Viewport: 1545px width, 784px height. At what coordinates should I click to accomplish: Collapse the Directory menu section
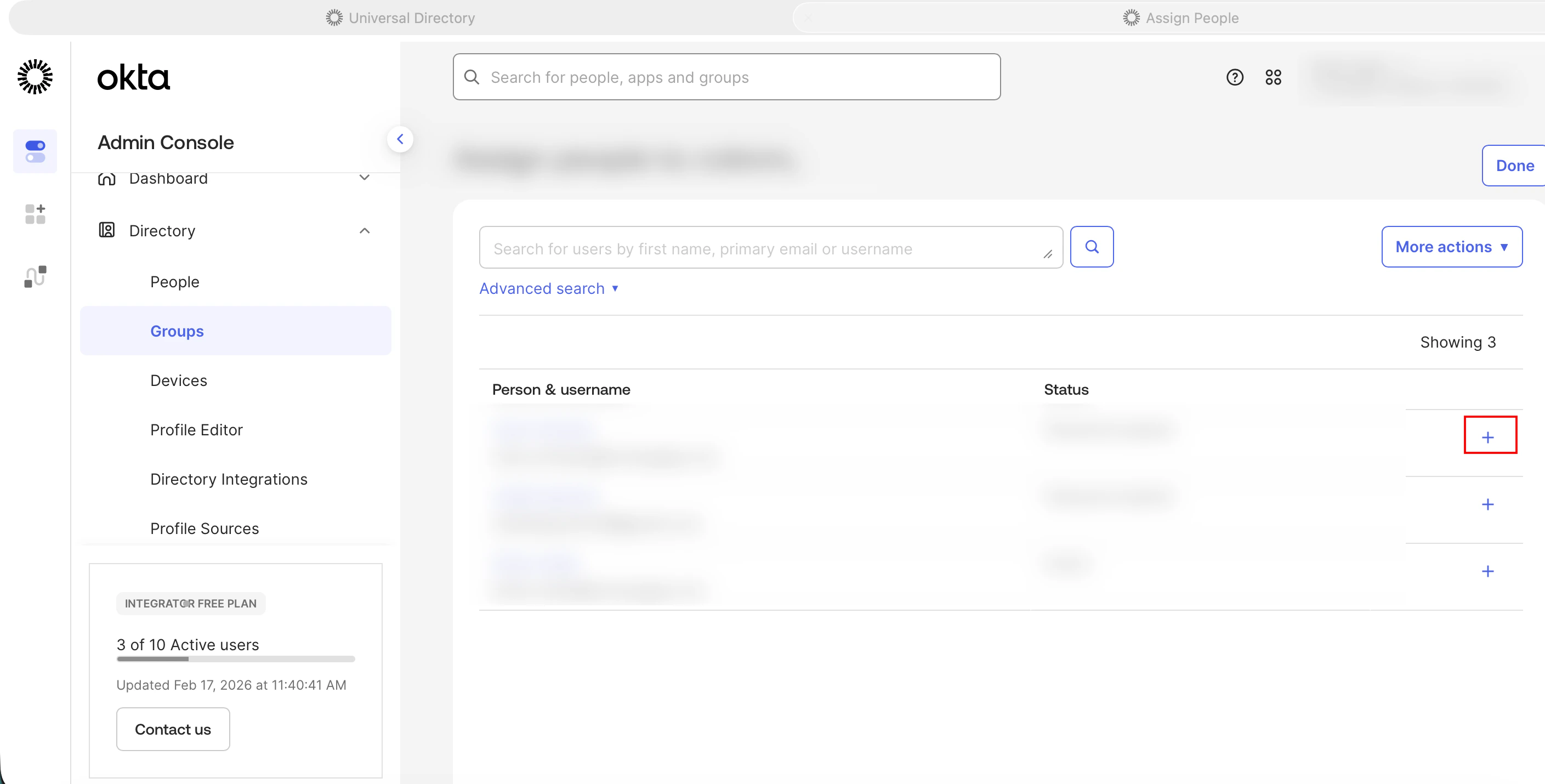(x=364, y=231)
